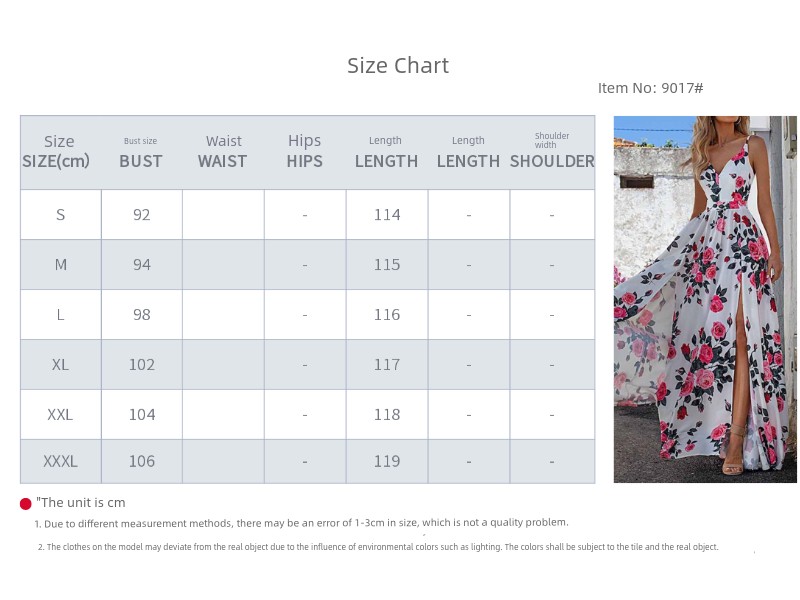The height and width of the screenshot is (600, 800).
Task: Select the HIPS column header
Action: click(305, 153)
